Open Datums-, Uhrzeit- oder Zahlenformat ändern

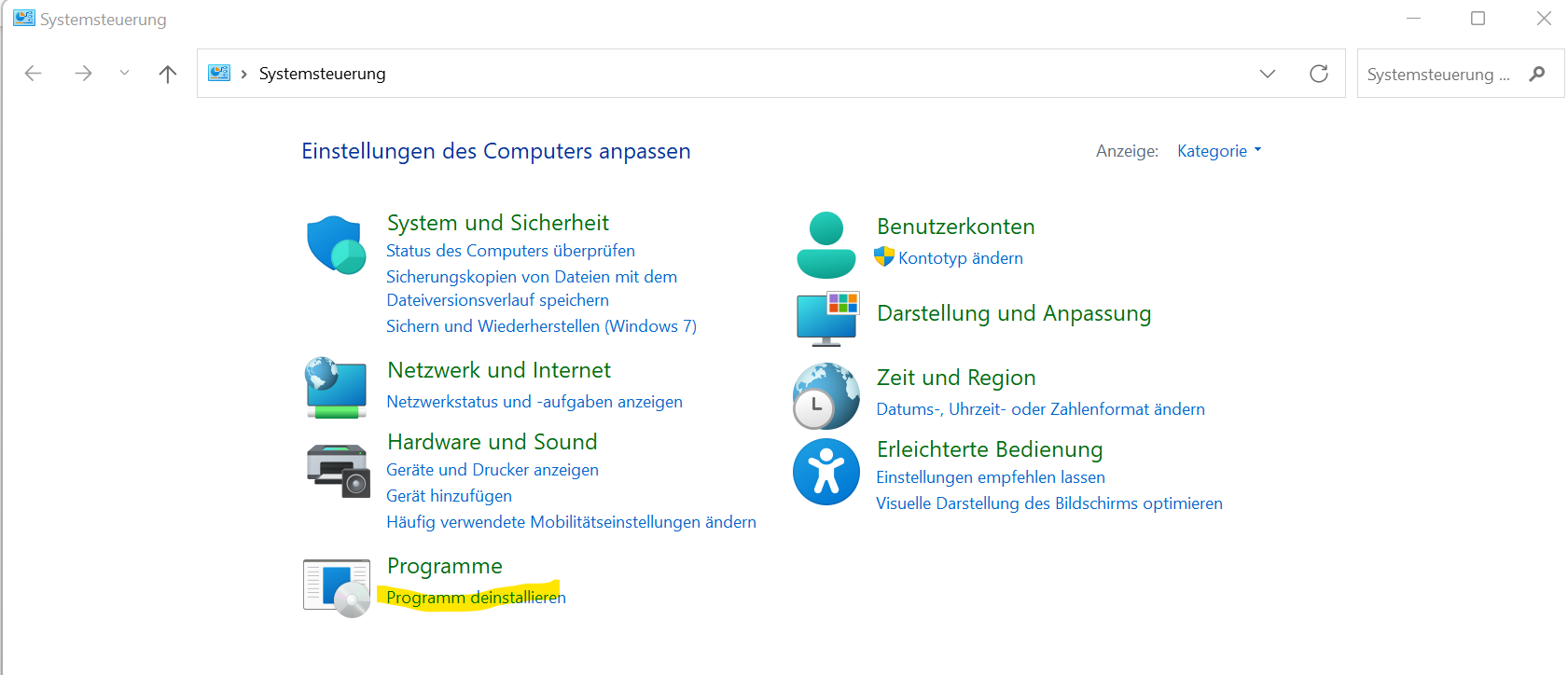click(x=1040, y=409)
